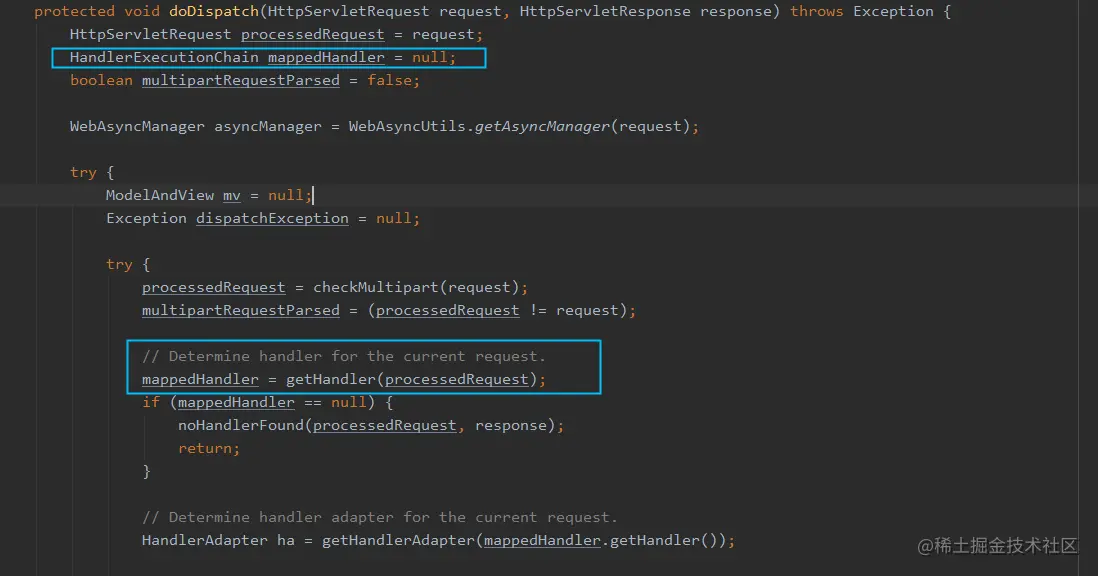Viewport: 1098px width, 576px height.
Task: Place cursor on the doDispatch method name
Action: point(214,12)
